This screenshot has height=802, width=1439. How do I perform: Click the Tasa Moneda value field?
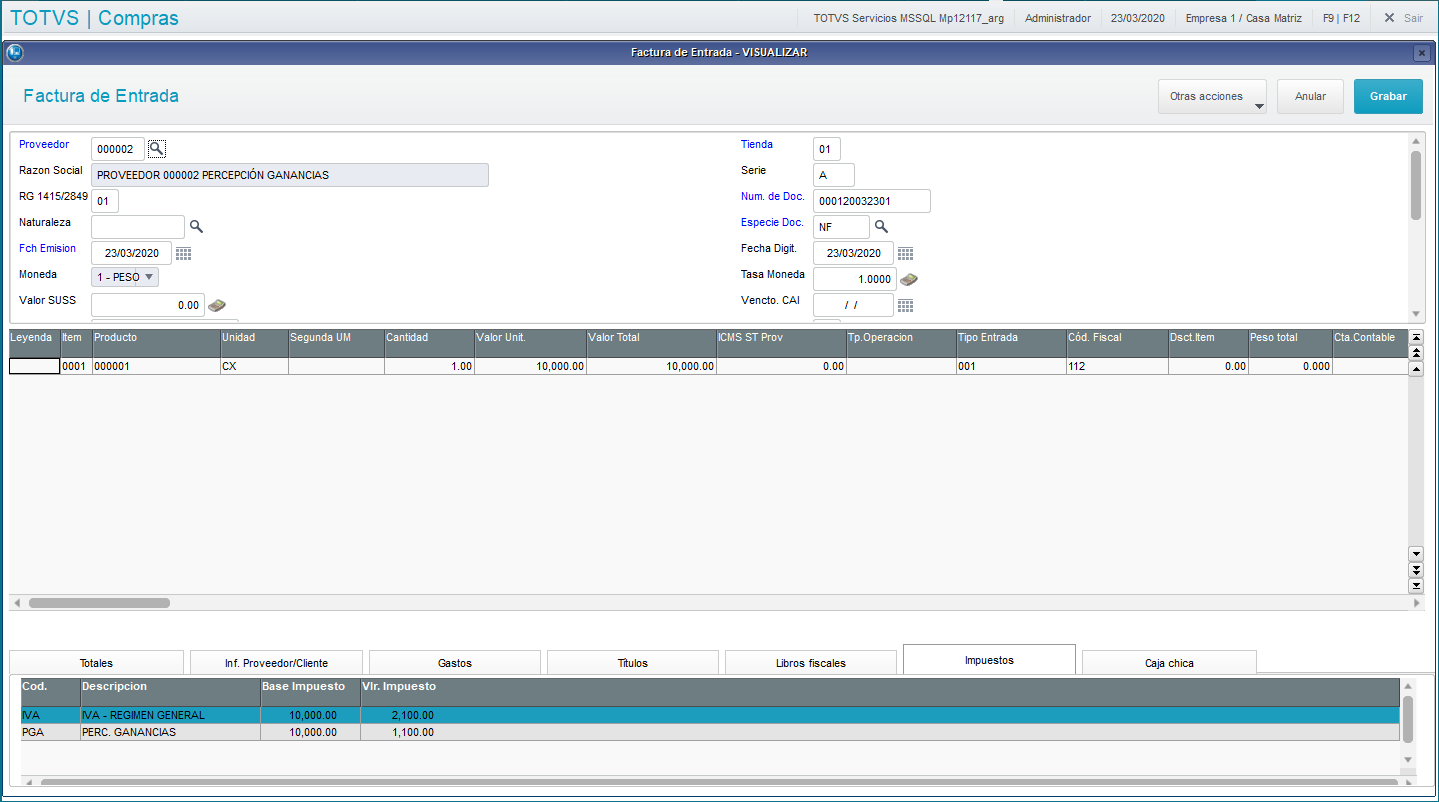854,279
